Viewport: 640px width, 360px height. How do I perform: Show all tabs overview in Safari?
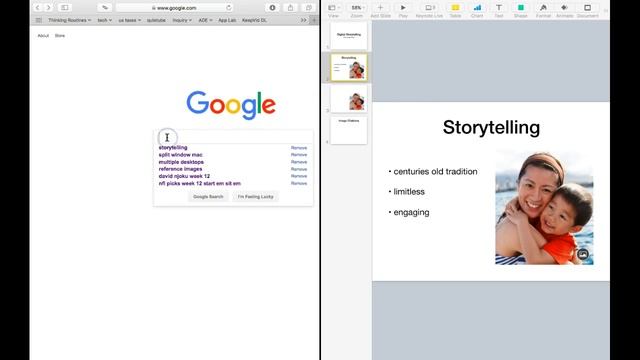coord(309,8)
